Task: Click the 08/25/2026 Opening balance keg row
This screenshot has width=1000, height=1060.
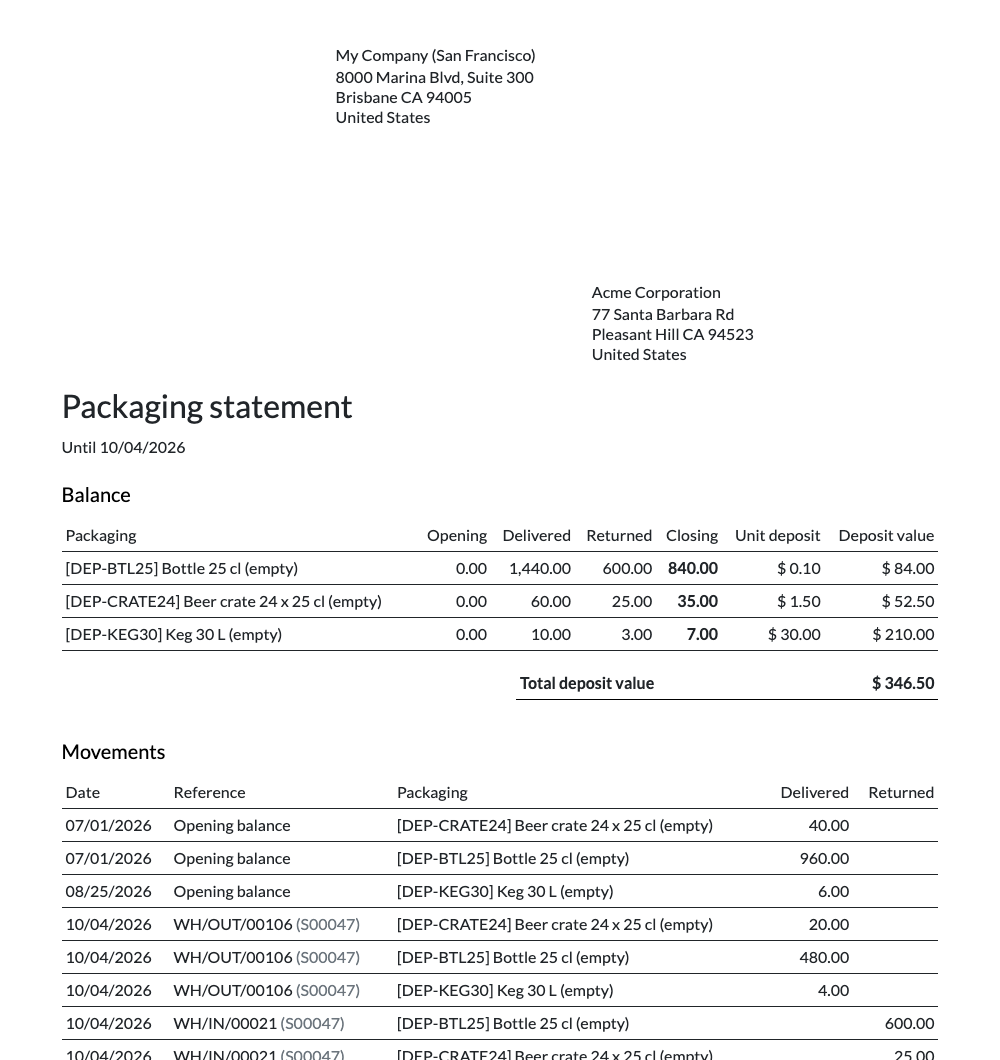Action: [500, 892]
